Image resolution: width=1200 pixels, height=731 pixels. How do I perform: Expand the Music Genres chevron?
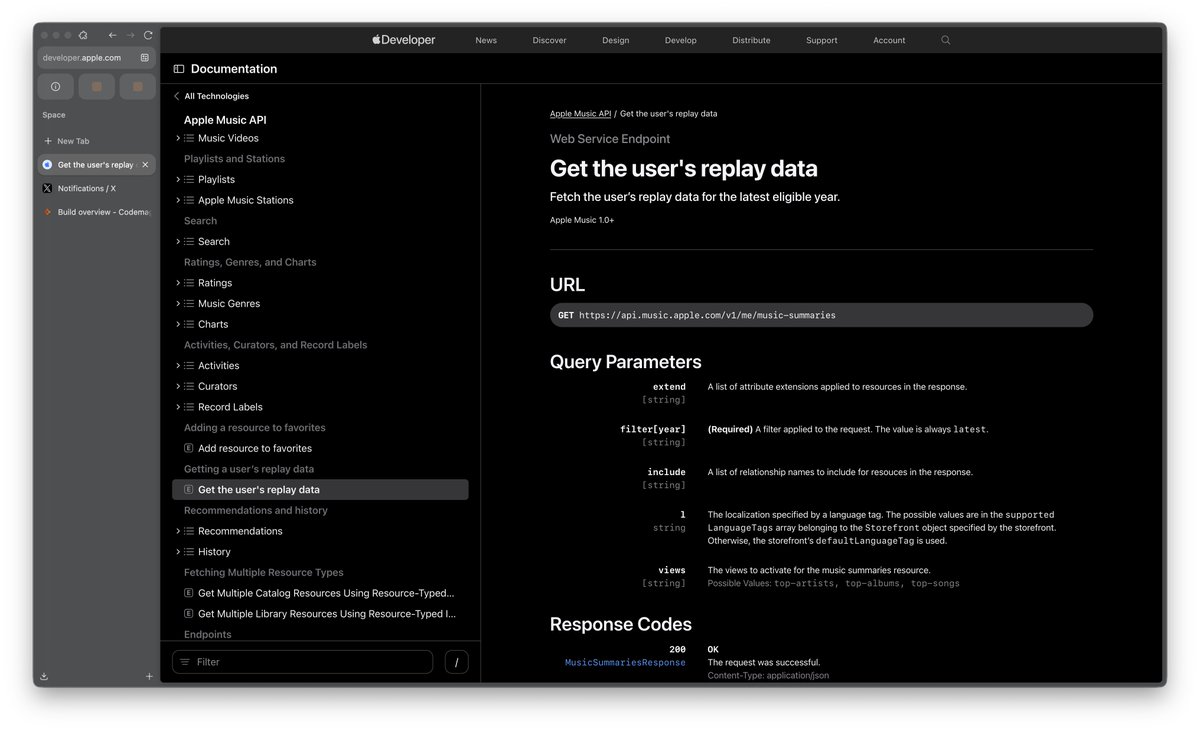coord(178,303)
